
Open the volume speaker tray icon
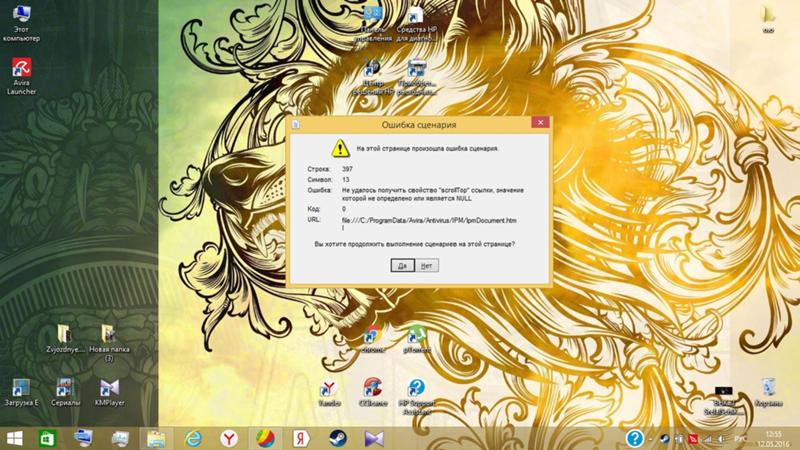721,438
